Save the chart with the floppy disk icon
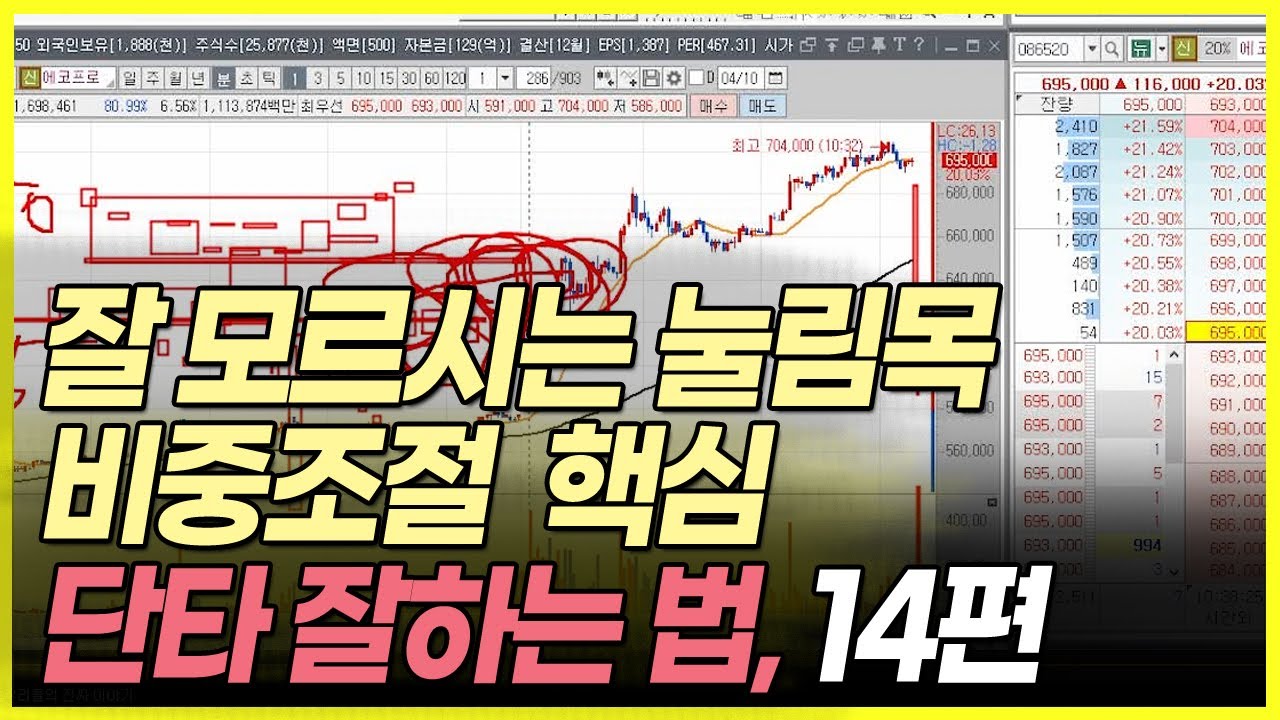The image size is (1280, 720). click(652, 79)
